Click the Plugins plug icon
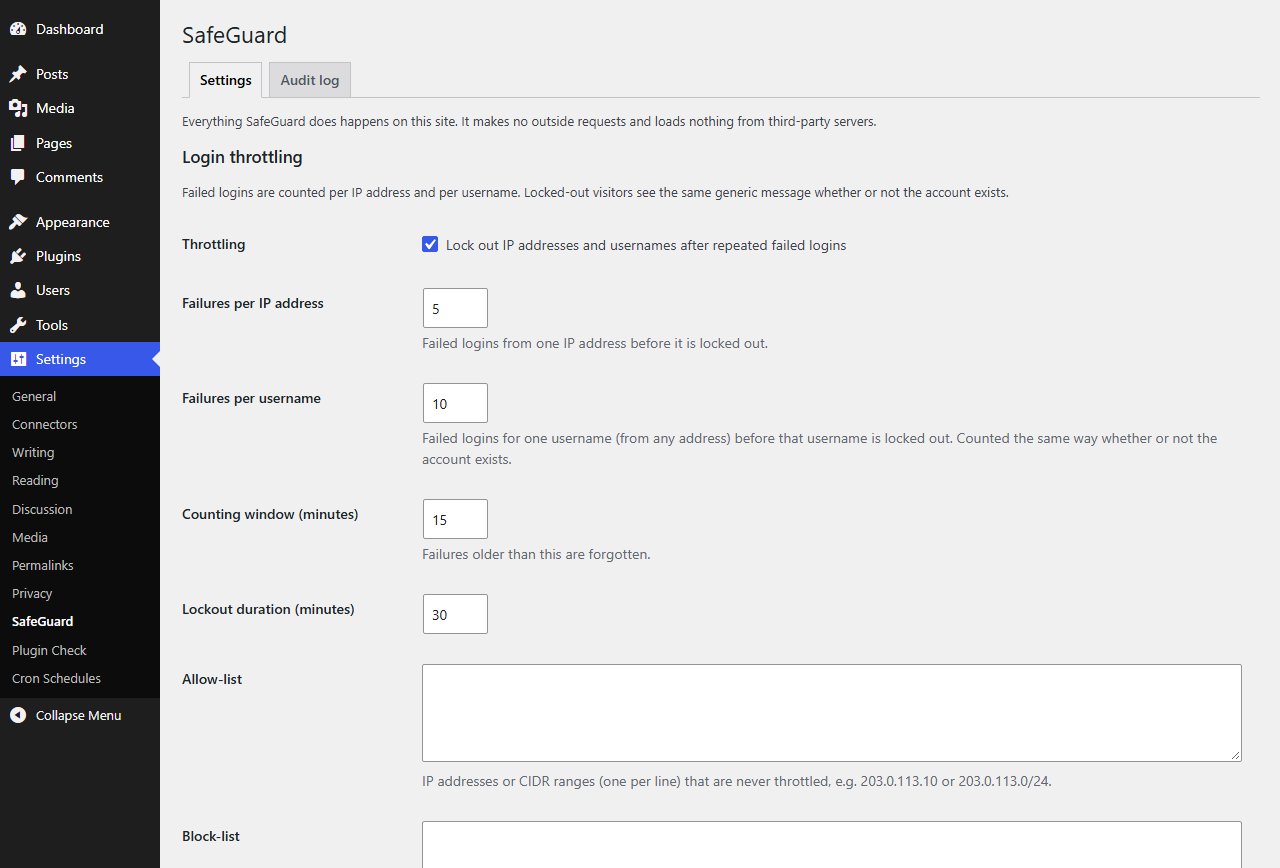Image resolution: width=1280 pixels, height=868 pixels. tap(18, 256)
